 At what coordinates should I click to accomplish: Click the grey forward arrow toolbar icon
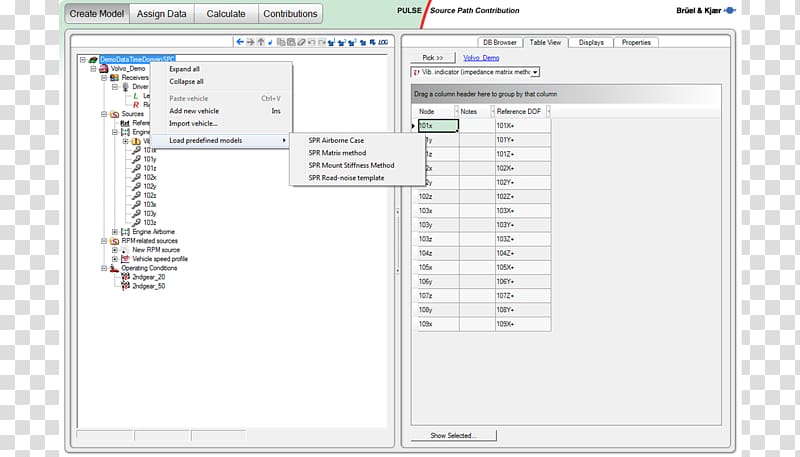(x=250, y=42)
